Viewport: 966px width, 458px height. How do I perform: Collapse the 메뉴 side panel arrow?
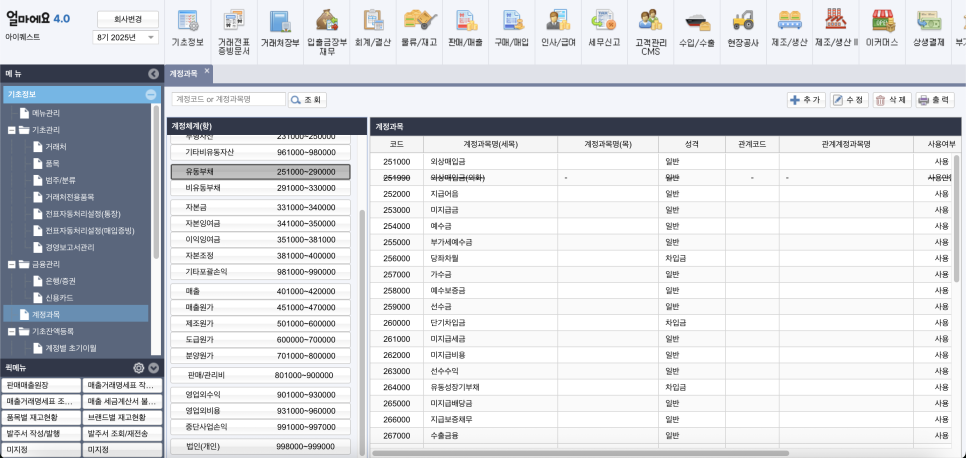pos(153,74)
